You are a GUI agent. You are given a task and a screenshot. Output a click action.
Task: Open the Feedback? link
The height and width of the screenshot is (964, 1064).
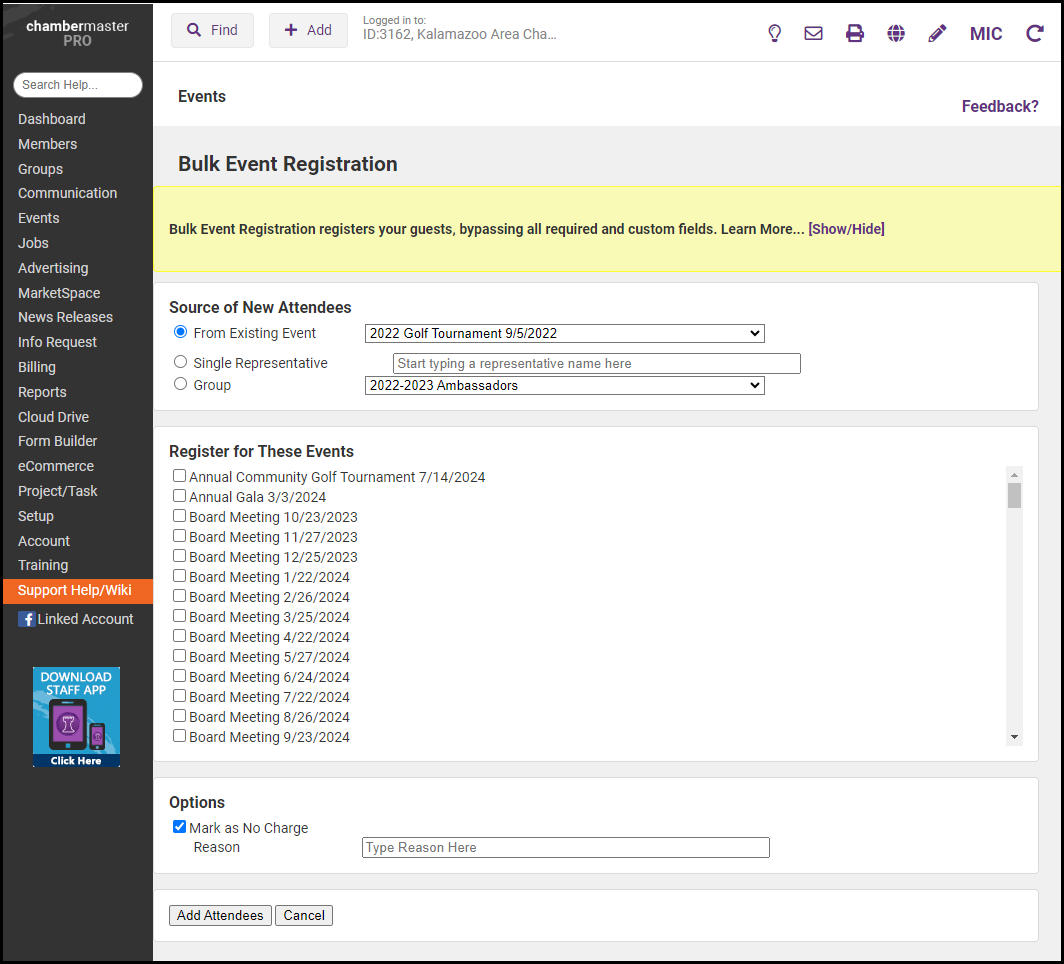(x=999, y=106)
